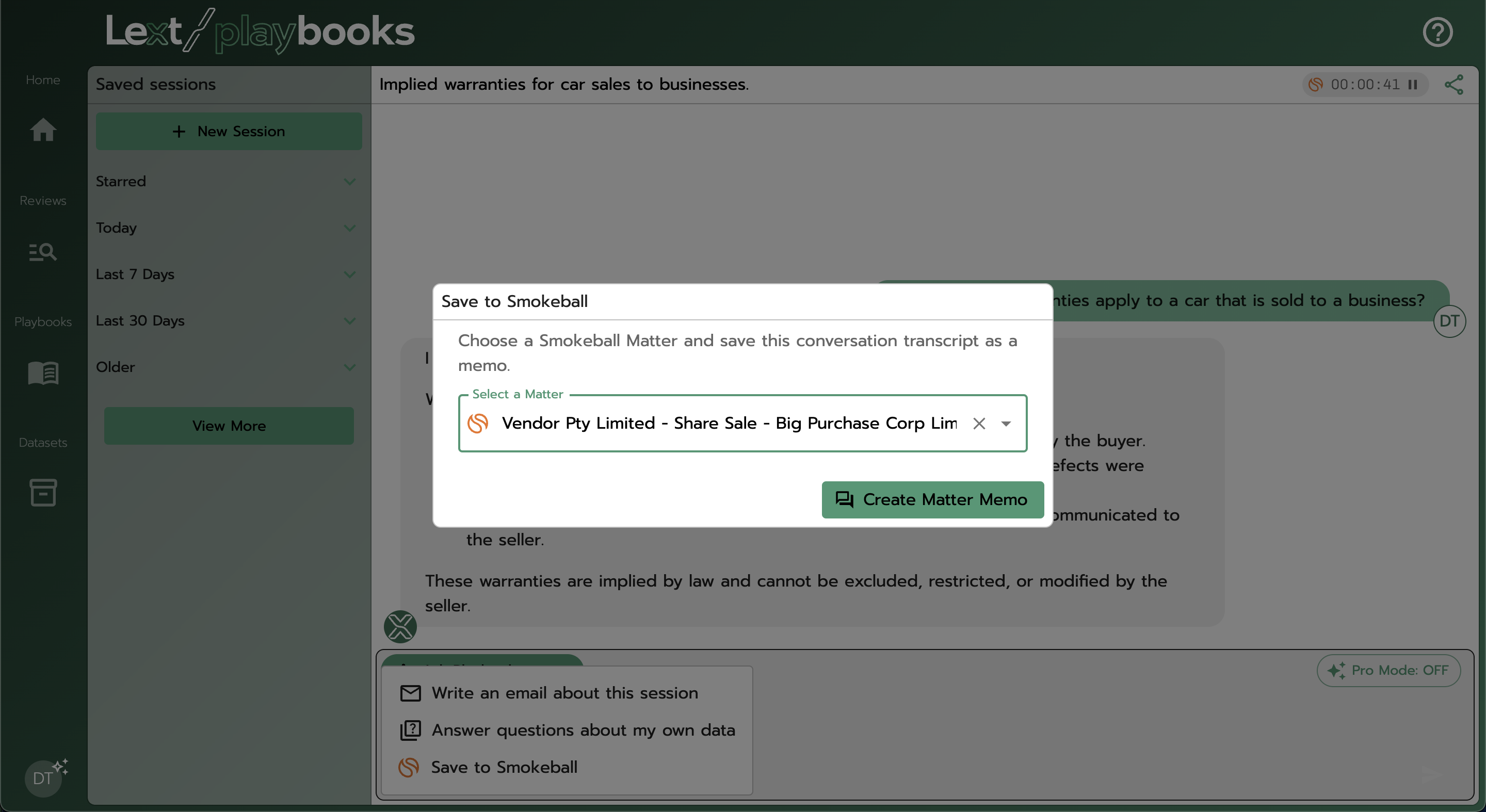Viewport: 1486px width, 812px height.
Task: Select Answer questions about my own data
Action: coord(567,730)
